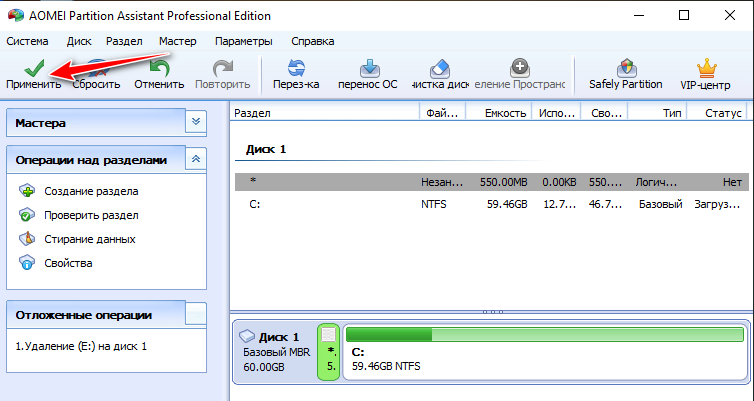Sort by the Статус column header
This screenshot has height=401, width=754.
716,113
